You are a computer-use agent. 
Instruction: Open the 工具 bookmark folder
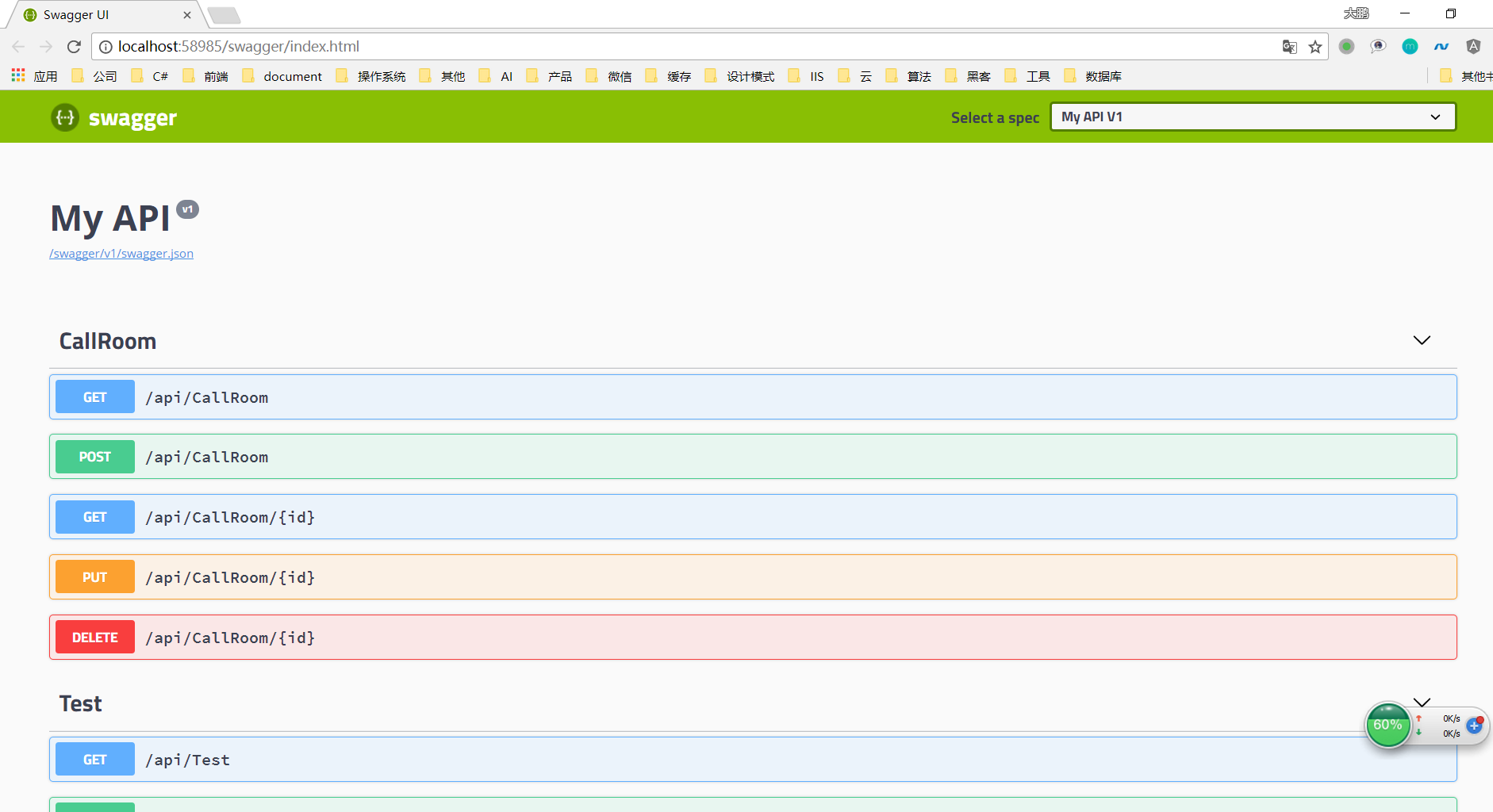pyautogui.click(x=1028, y=76)
